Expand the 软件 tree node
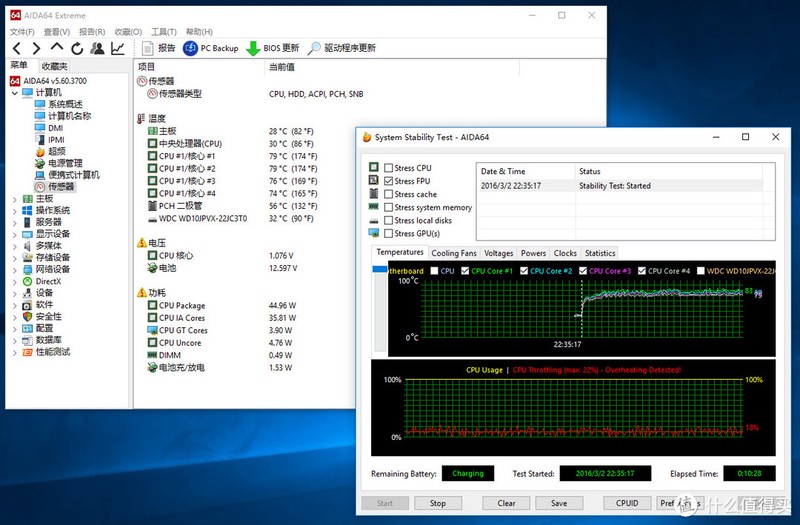The height and width of the screenshot is (525, 800). 14,305
